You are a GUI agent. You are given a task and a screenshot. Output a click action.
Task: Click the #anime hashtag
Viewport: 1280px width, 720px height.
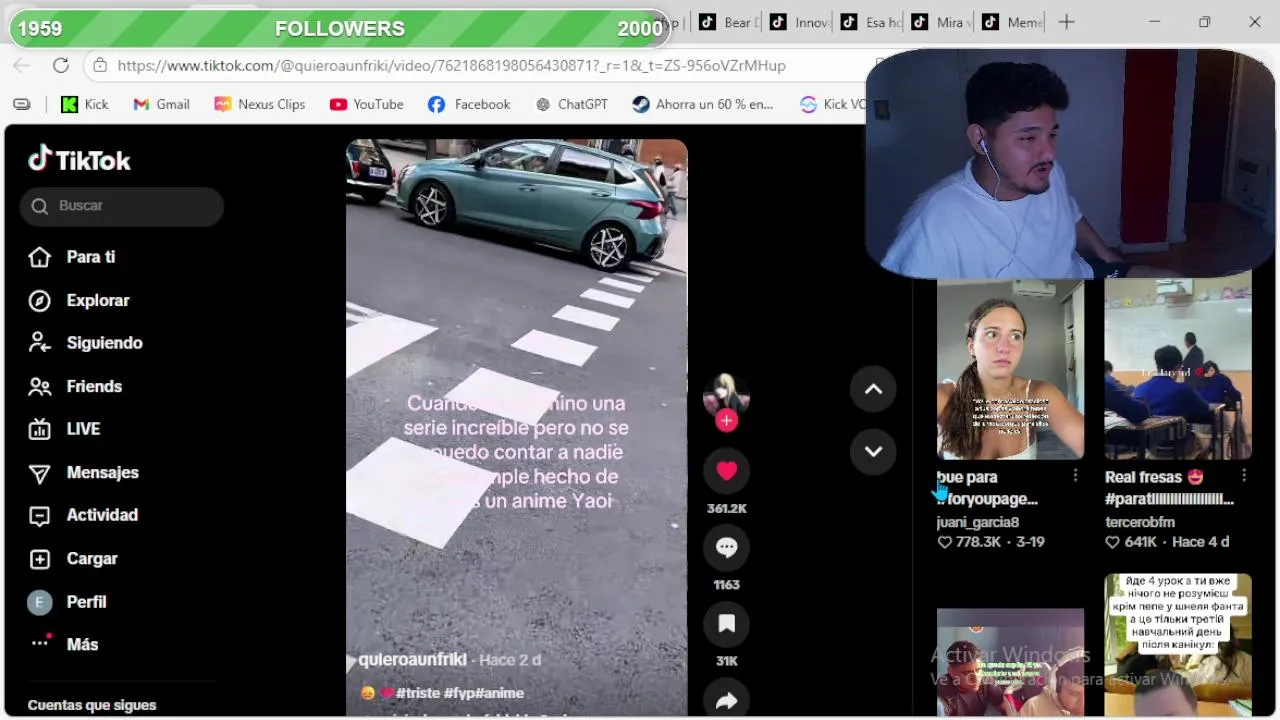coord(499,693)
